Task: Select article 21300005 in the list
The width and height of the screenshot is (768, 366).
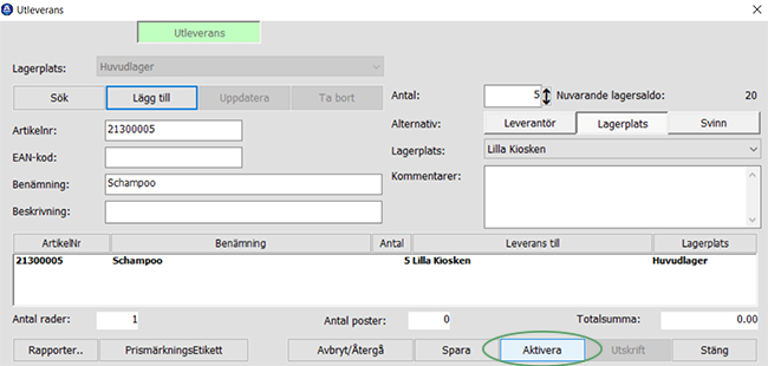Action: [40, 261]
